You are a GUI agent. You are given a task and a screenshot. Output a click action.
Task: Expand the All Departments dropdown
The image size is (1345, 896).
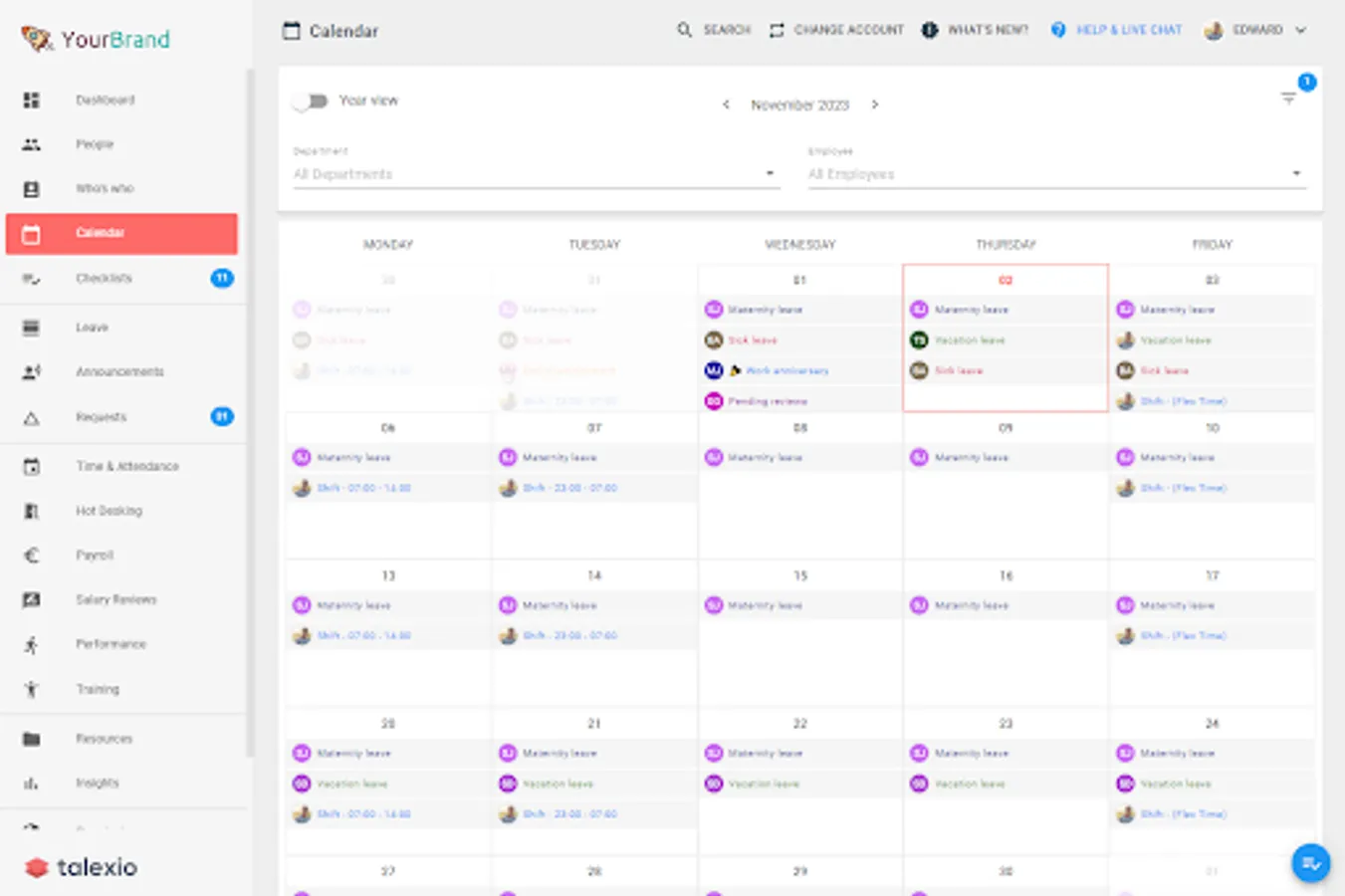pyautogui.click(x=536, y=173)
